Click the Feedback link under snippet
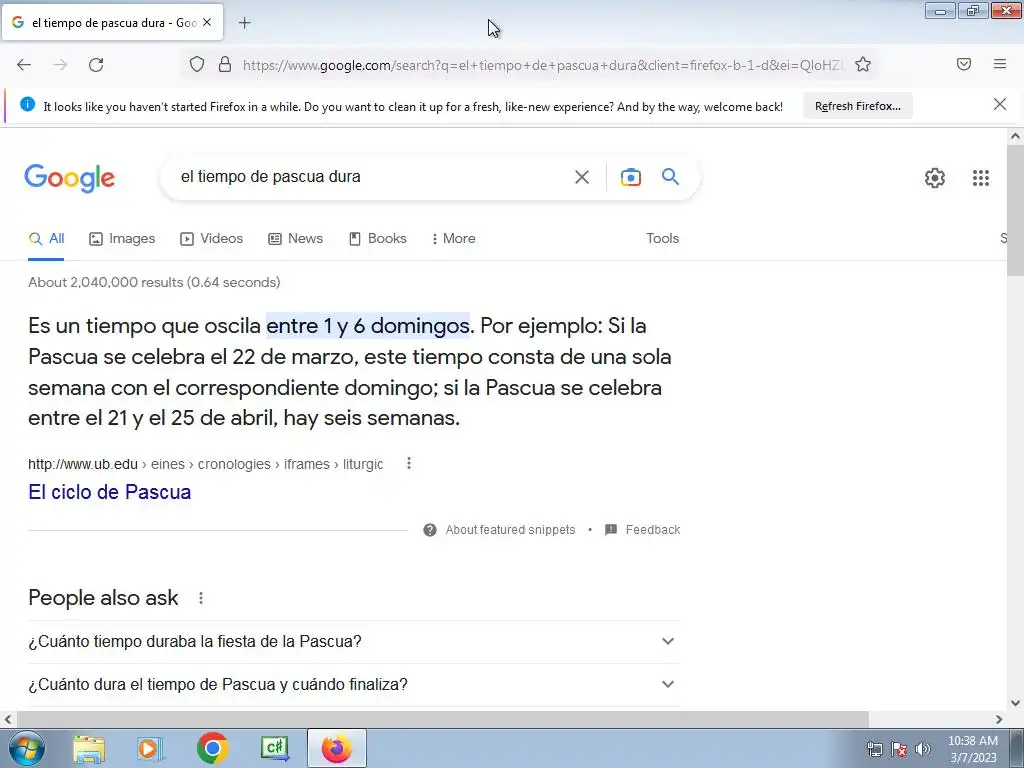The height and width of the screenshot is (768, 1024). [x=643, y=530]
